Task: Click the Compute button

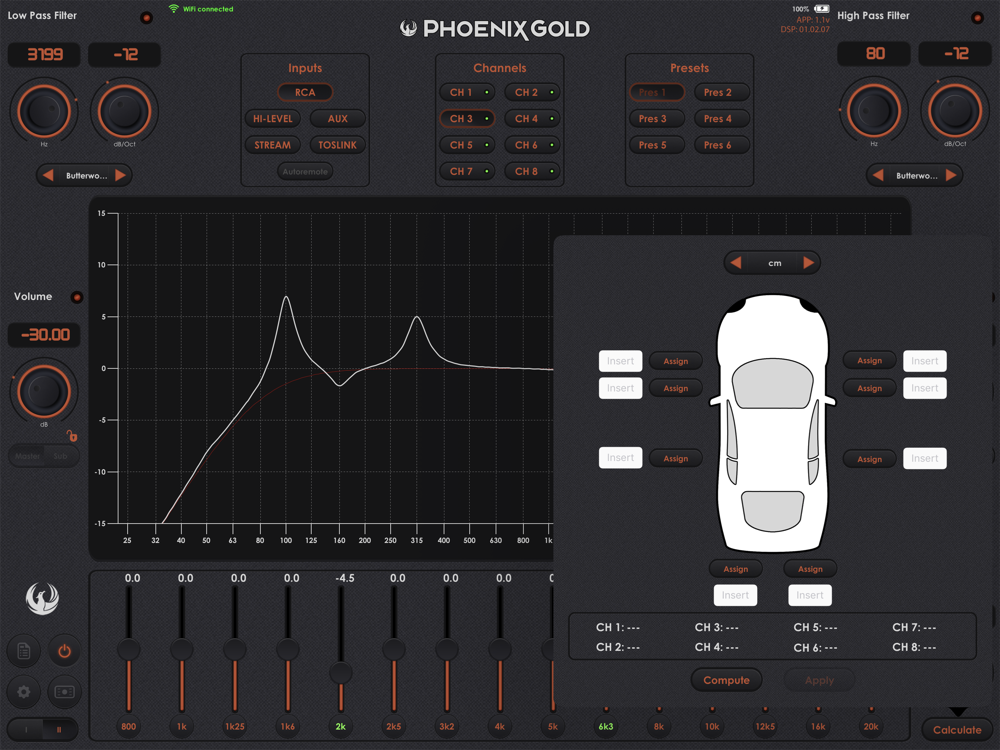Action: [x=726, y=680]
